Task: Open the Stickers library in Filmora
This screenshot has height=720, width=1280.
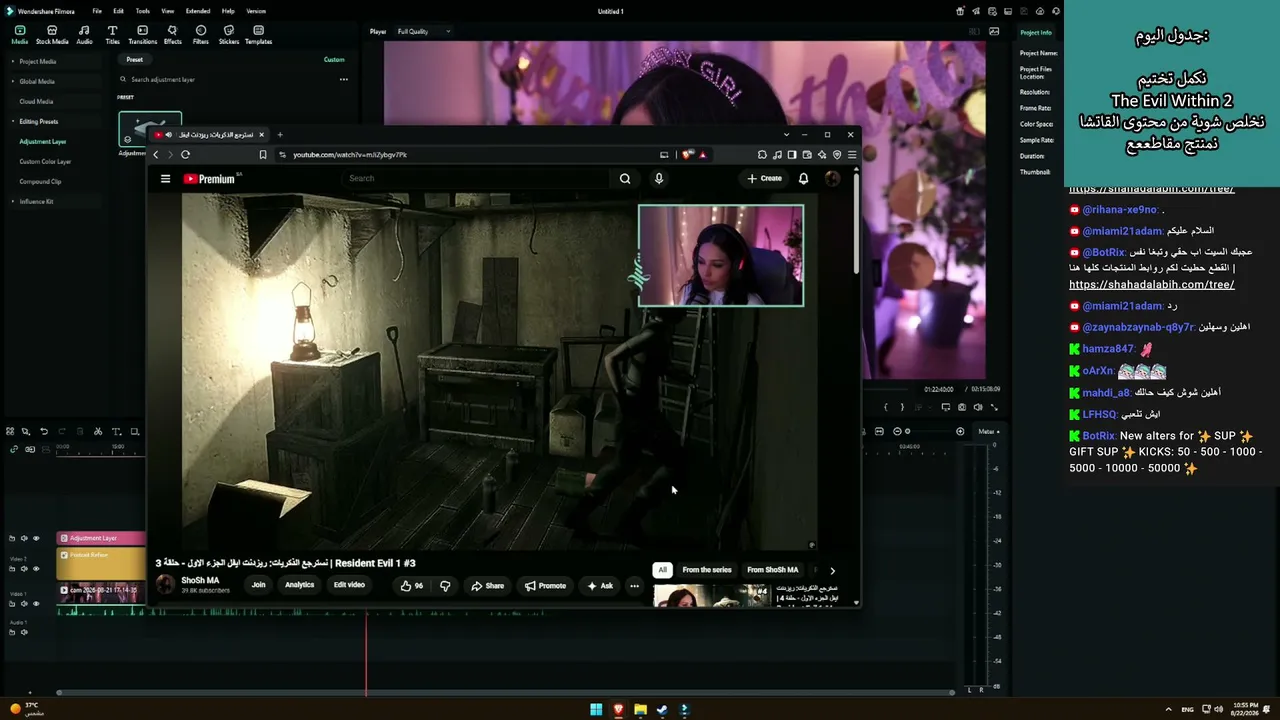Action: pos(229,35)
